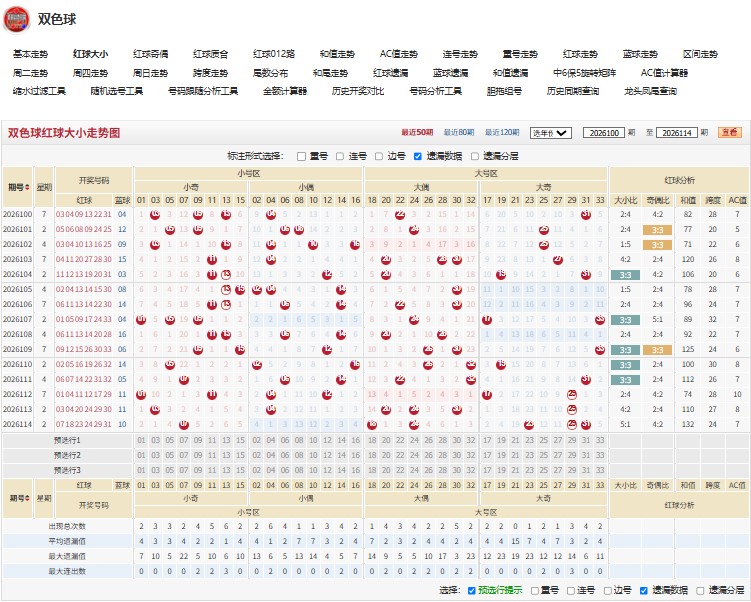Focus end period field 2026114
The height and width of the screenshot is (602, 751).
[x=677, y=133]
